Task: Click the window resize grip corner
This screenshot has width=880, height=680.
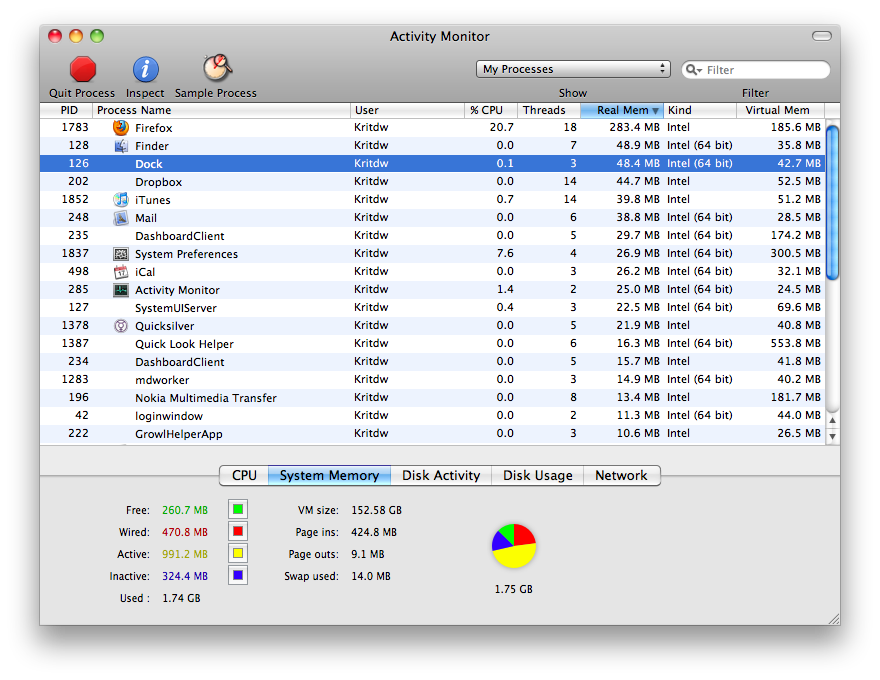Action: 834,619
